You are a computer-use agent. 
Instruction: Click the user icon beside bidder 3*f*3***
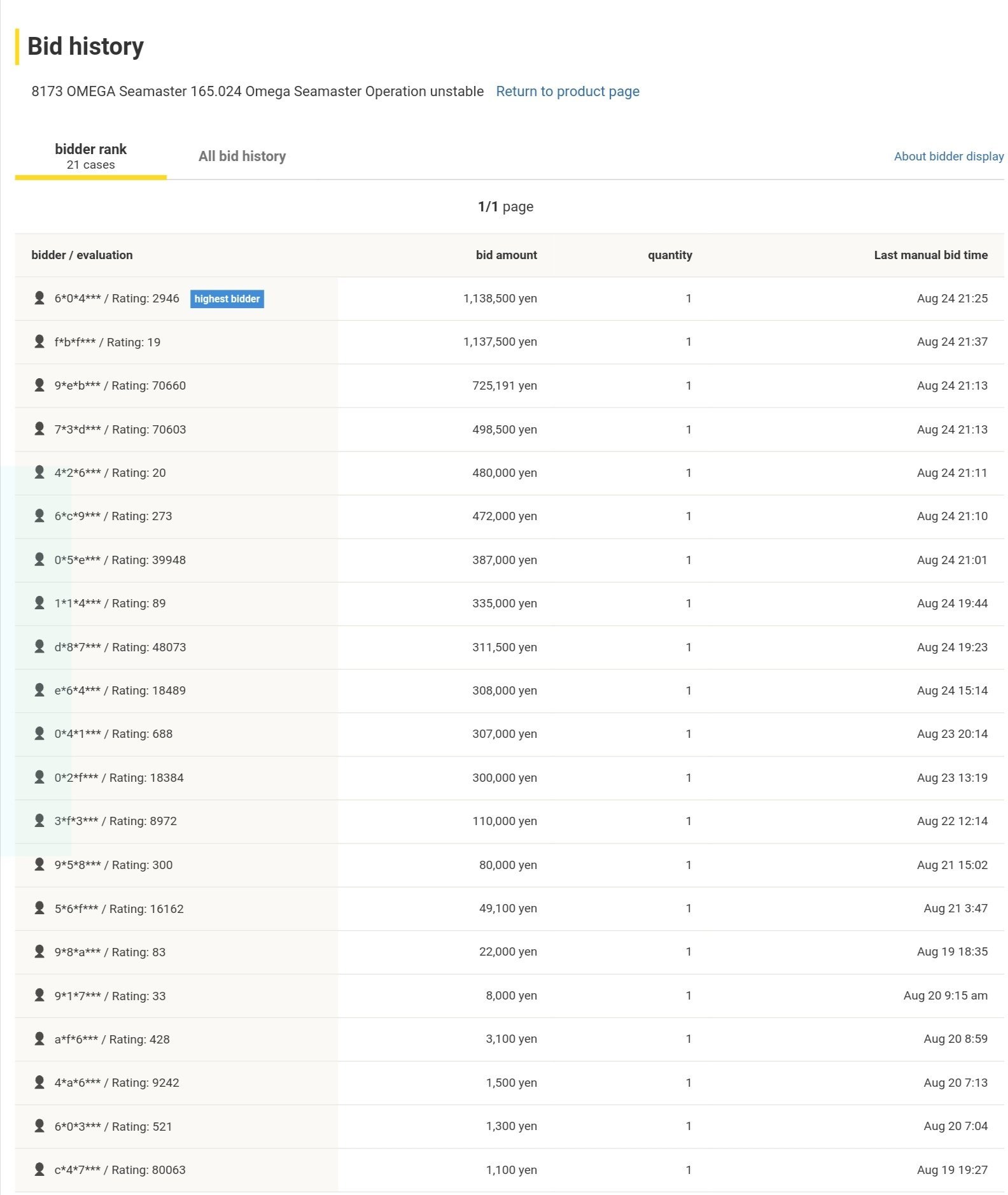(x=39, y=821)
